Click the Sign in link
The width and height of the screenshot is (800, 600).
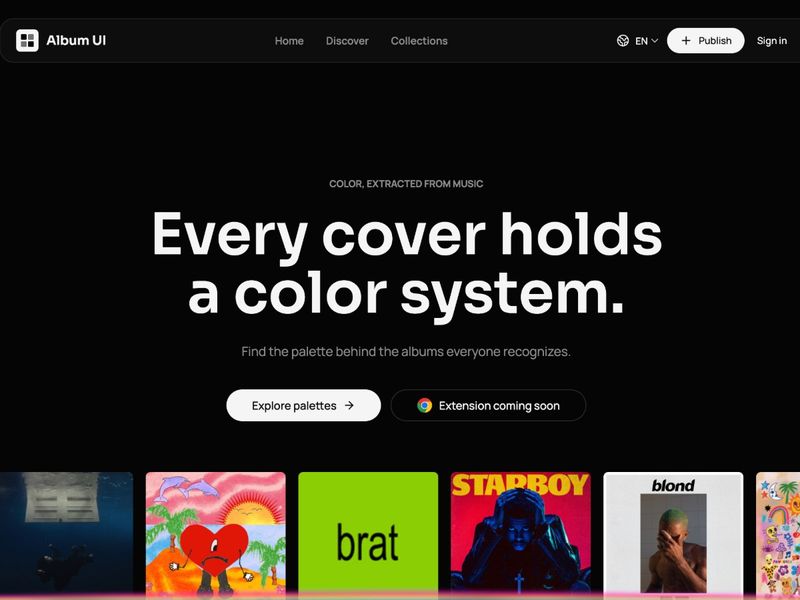[x=771, y=41]
